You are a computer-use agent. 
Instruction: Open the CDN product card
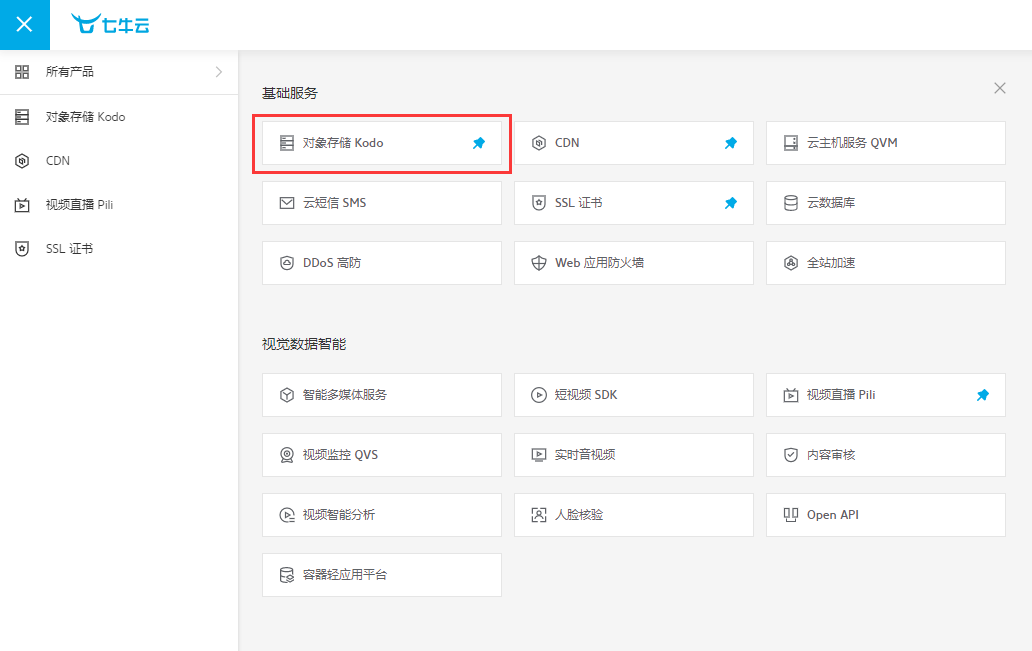634,143
